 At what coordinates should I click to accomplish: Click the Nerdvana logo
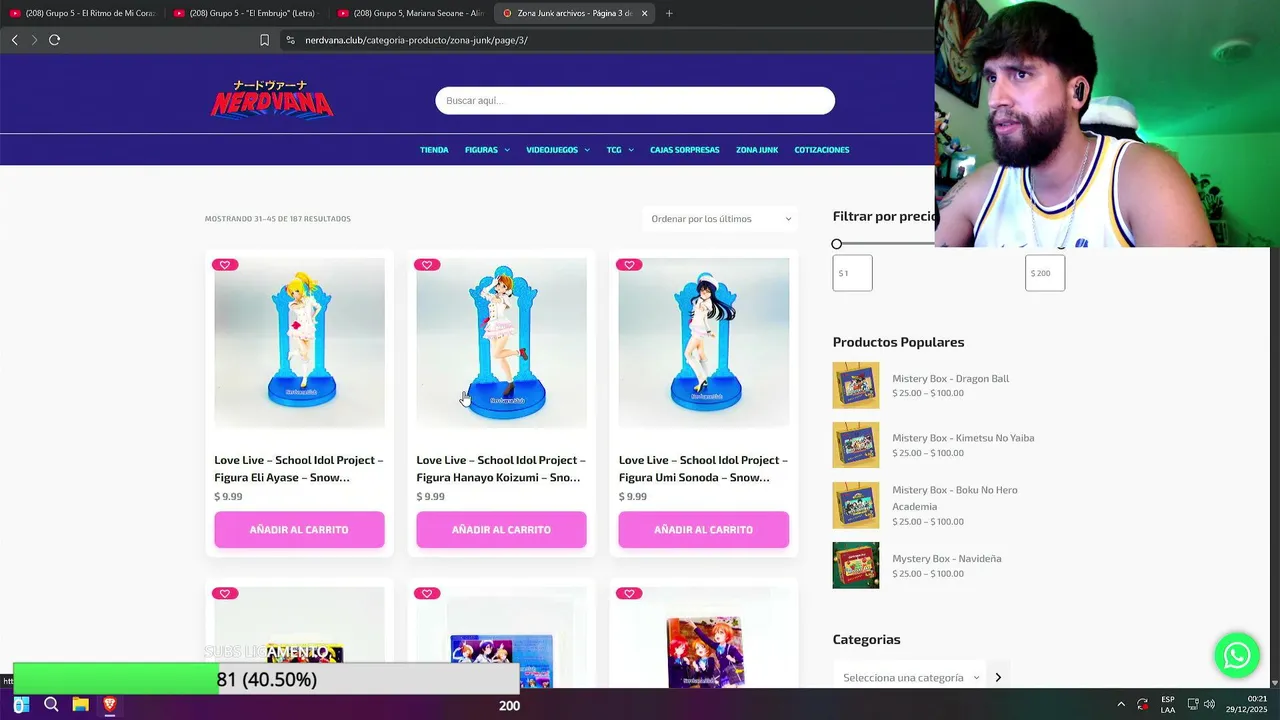pyautogui.click(x=271, y=99)
